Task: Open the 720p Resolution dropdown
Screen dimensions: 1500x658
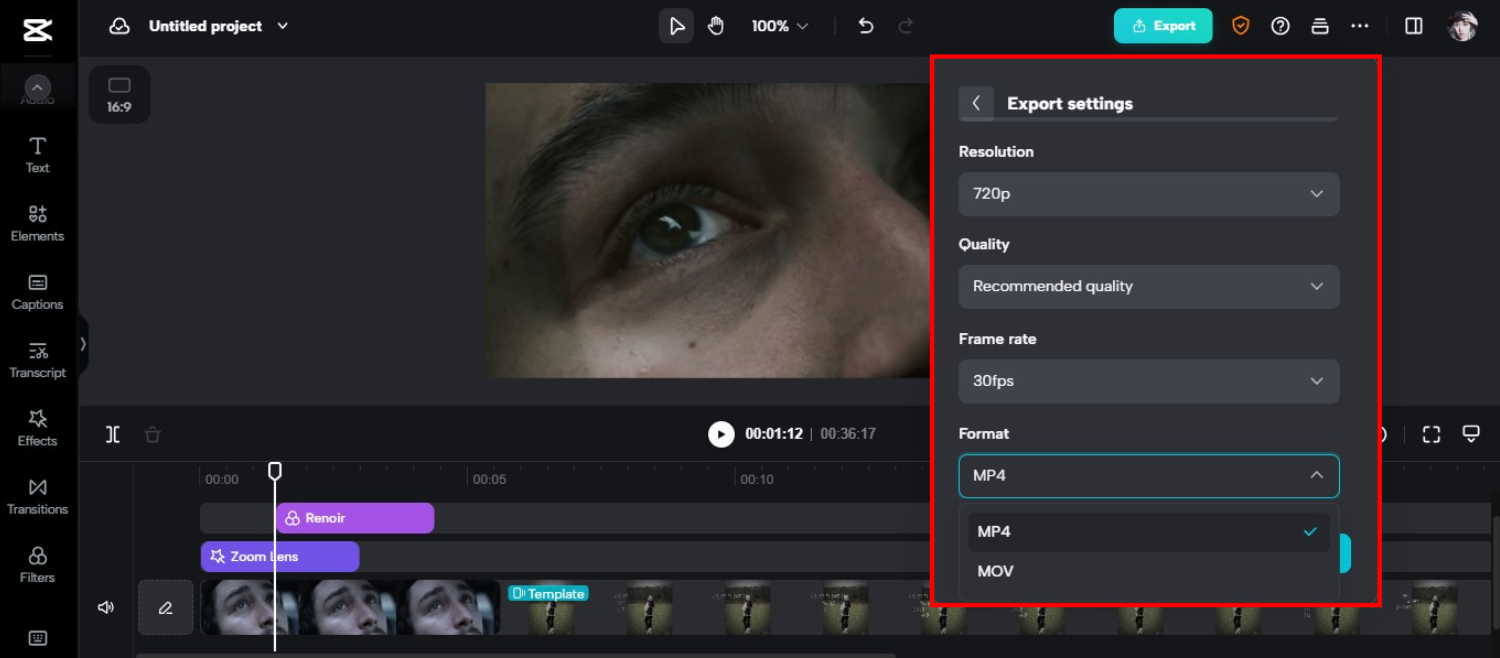Action: click(x=1149, y=194)
